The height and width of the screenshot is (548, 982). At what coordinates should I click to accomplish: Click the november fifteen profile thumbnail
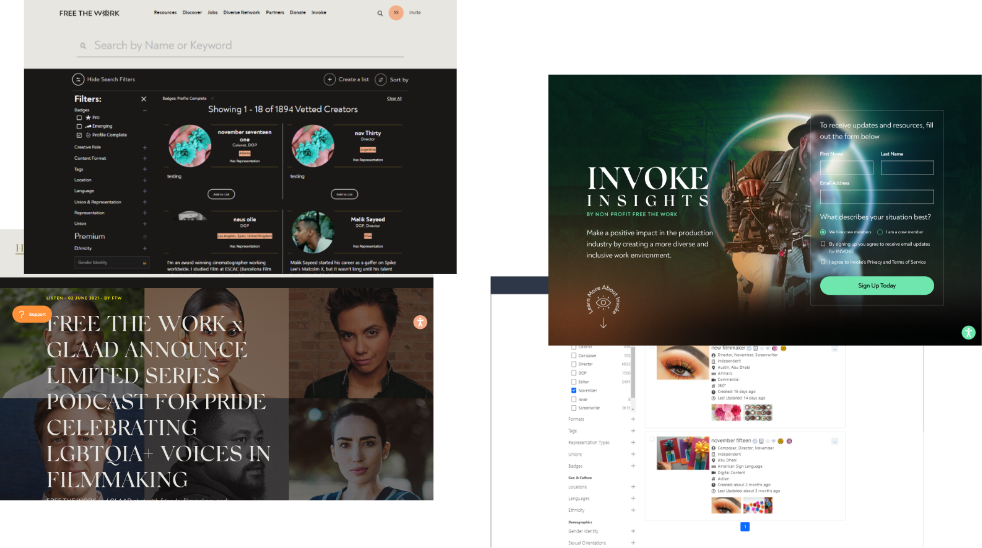683,453
